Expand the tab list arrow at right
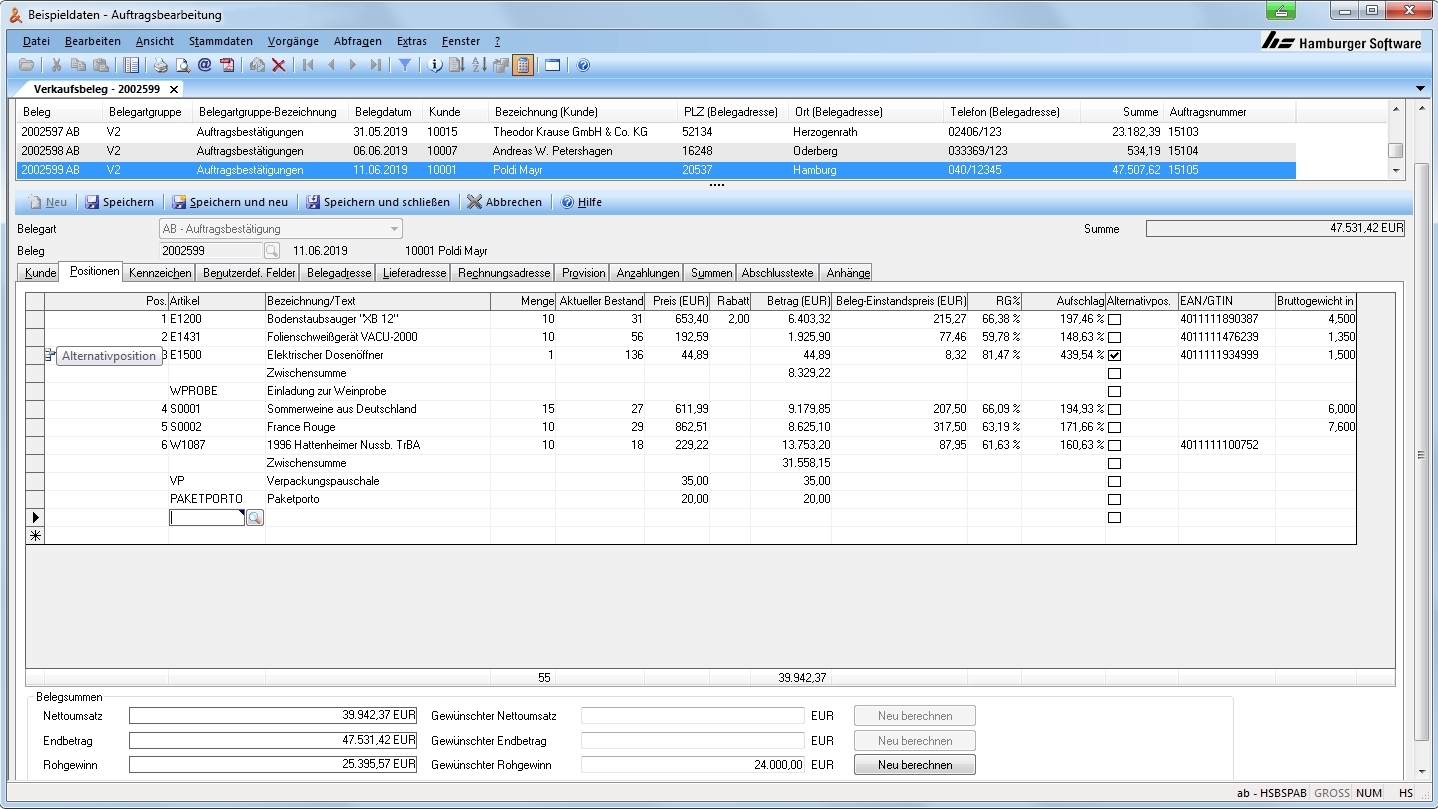The height and width of the screenshot is (809, 1438). point(1422,89)
